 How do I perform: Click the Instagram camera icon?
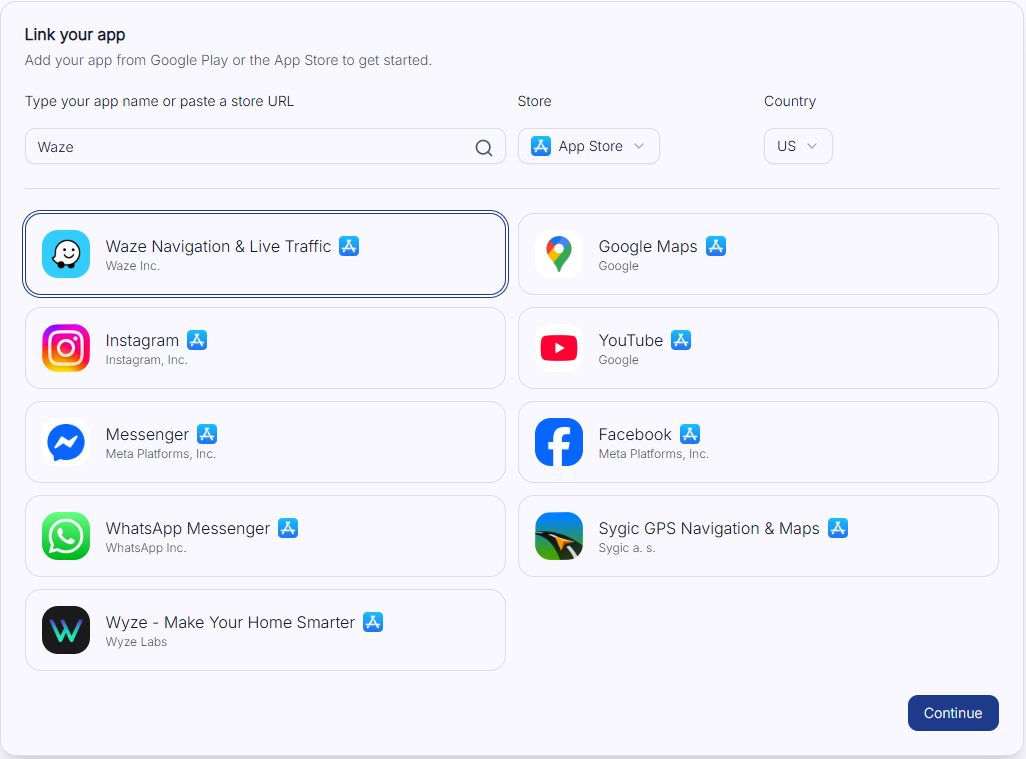(66, 348)
